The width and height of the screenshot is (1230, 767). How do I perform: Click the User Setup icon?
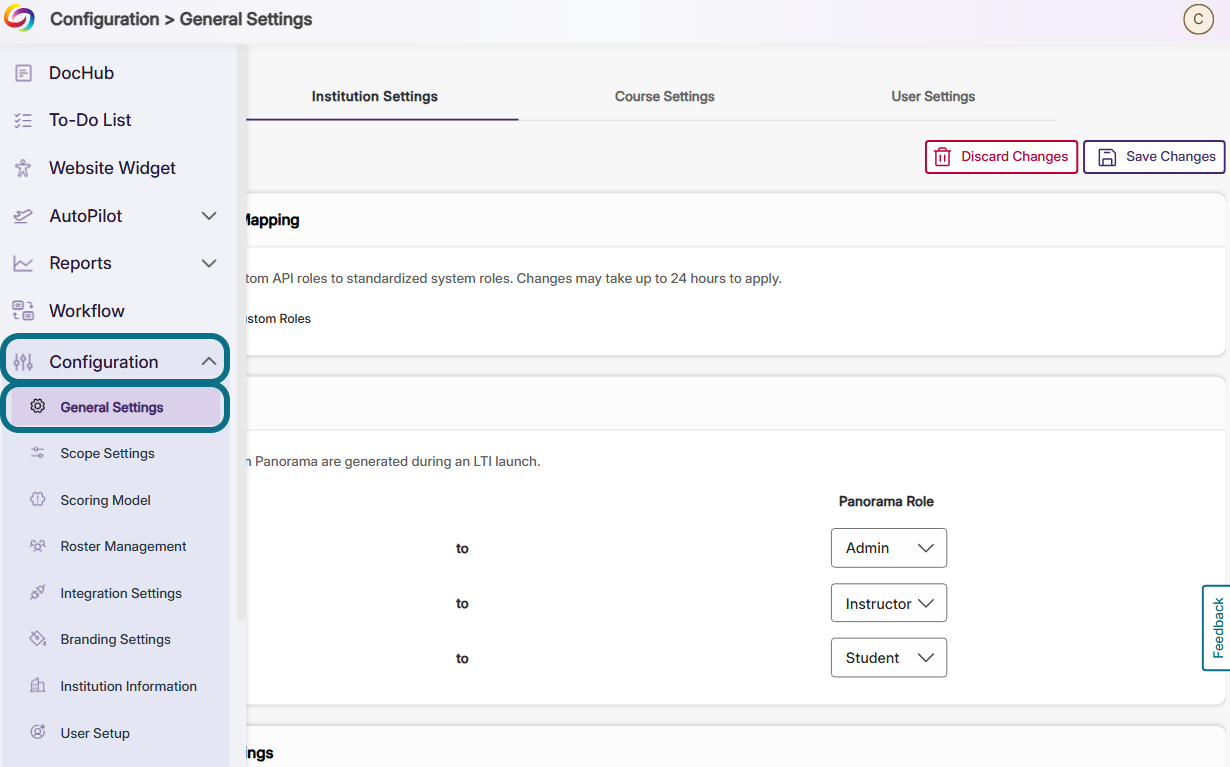click(x=38, y=733)
